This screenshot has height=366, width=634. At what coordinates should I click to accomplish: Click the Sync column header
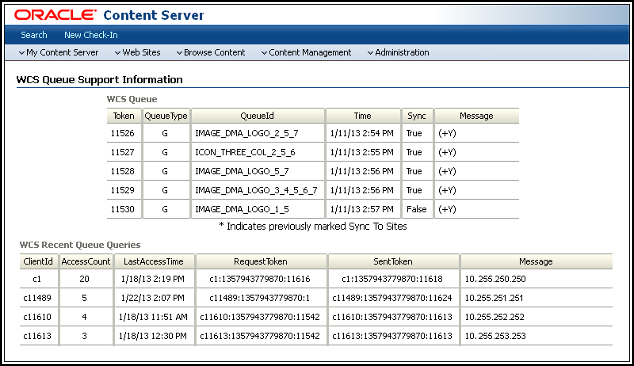click(x=417, y=116)
